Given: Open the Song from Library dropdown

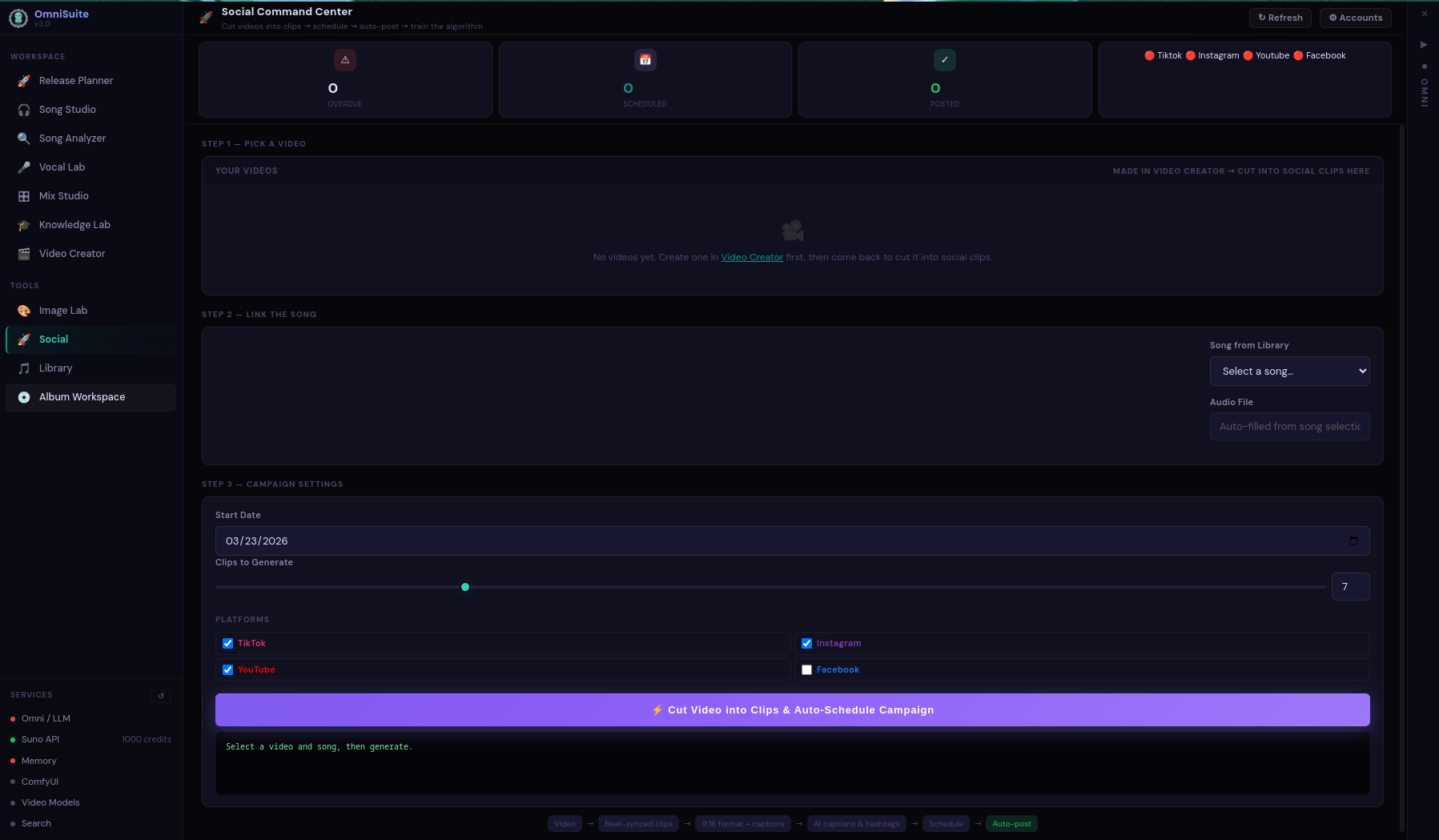Looking at the screenshot, I should [1289, 371].
